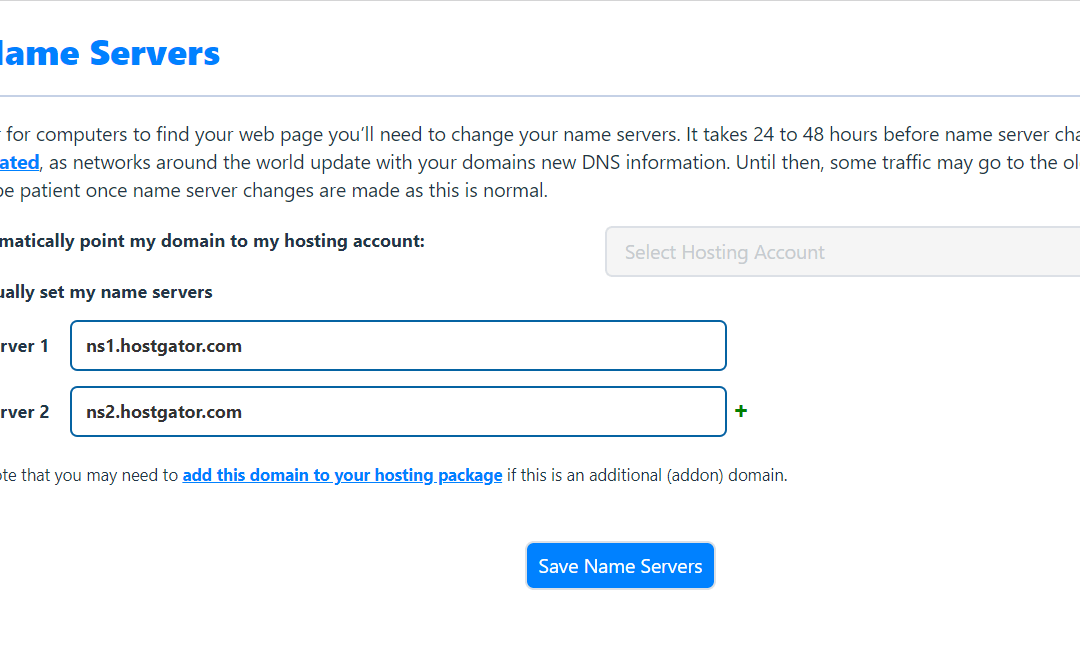Open the Select Hosting Account dropdown
Viewport: 1080px width, 672px height.
(x=842, y=252)
